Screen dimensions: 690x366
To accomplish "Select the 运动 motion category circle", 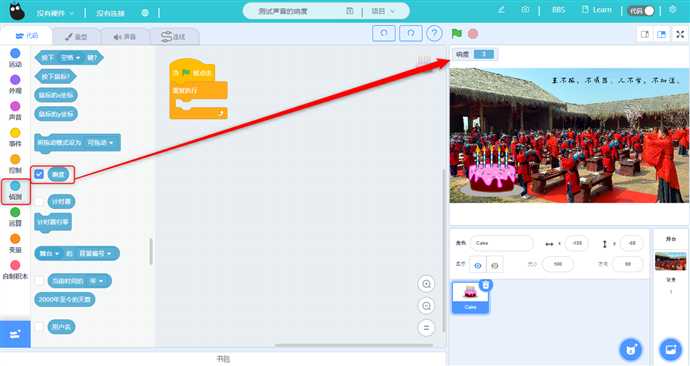I will tap(15, 53).
